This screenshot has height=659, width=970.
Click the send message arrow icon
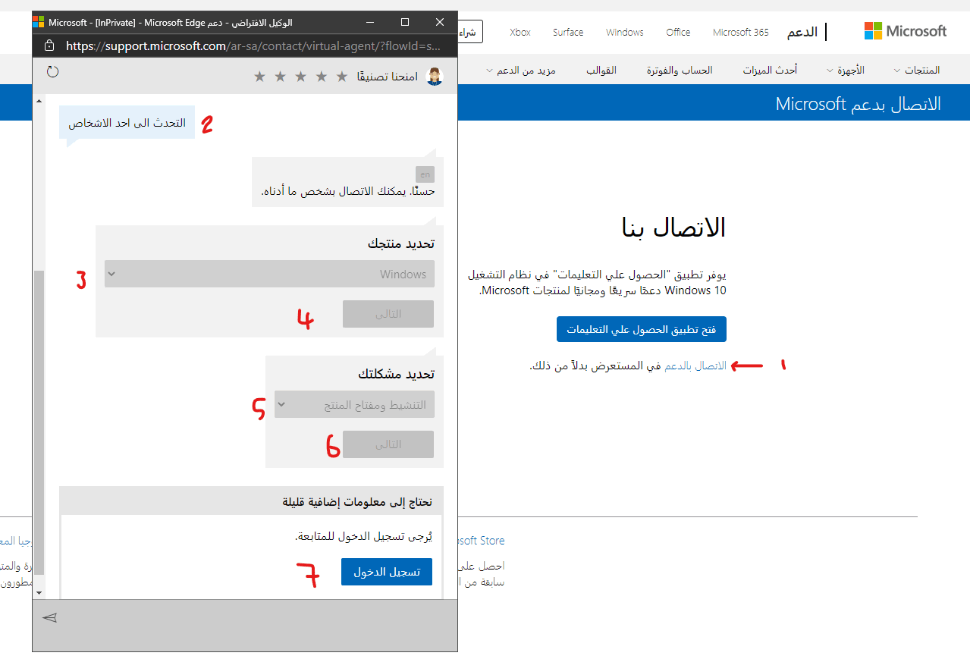(49, 618)
